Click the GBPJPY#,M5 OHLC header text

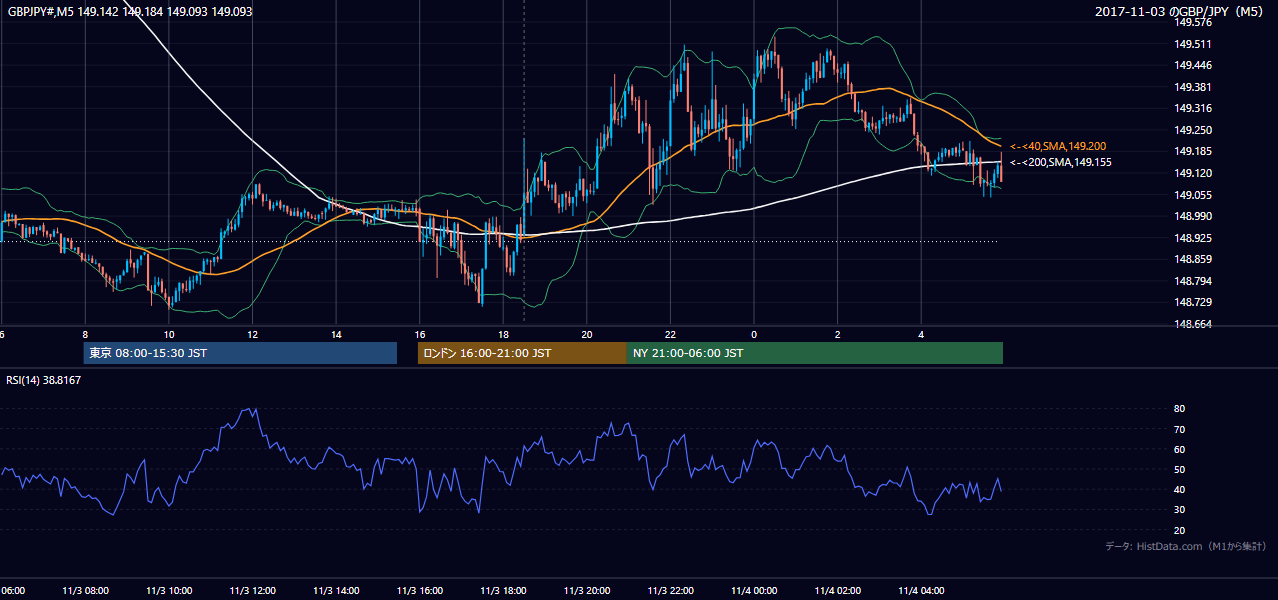[x=130, y=11]
